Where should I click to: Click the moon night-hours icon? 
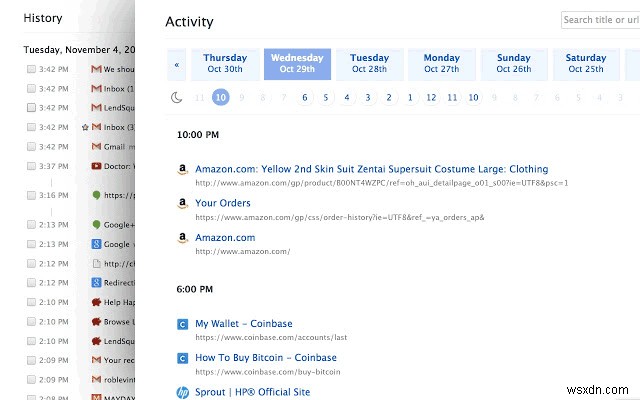(x=177, y=97)
